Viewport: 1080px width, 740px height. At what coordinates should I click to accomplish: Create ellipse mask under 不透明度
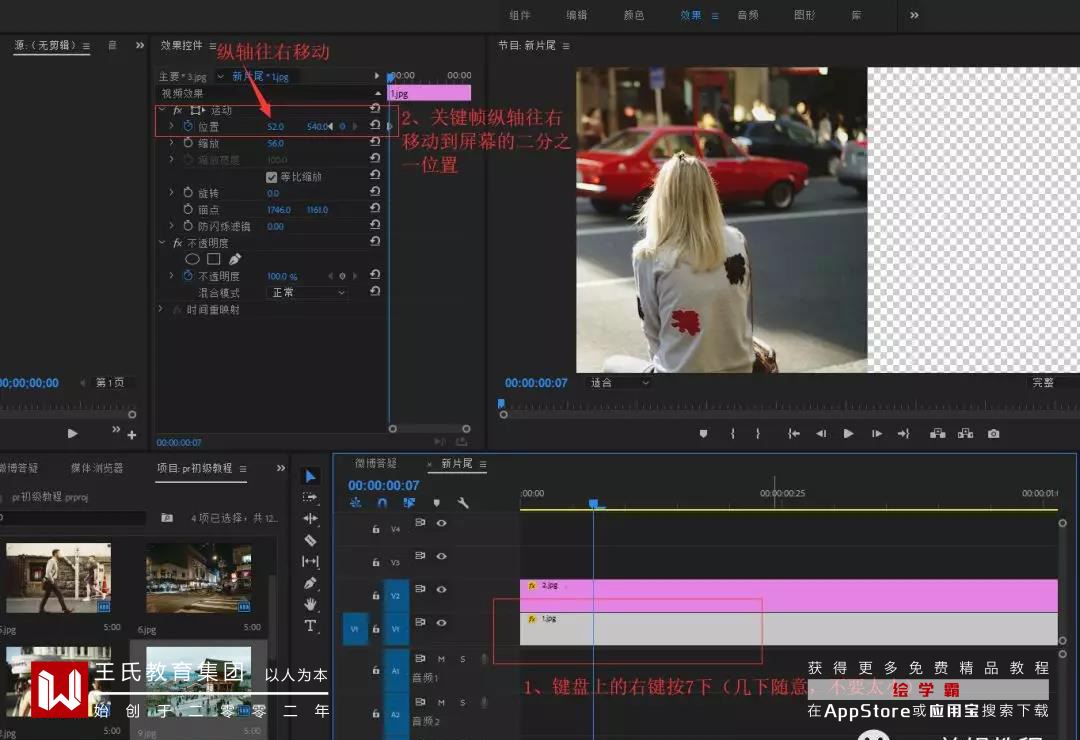(x=192, y=259)
